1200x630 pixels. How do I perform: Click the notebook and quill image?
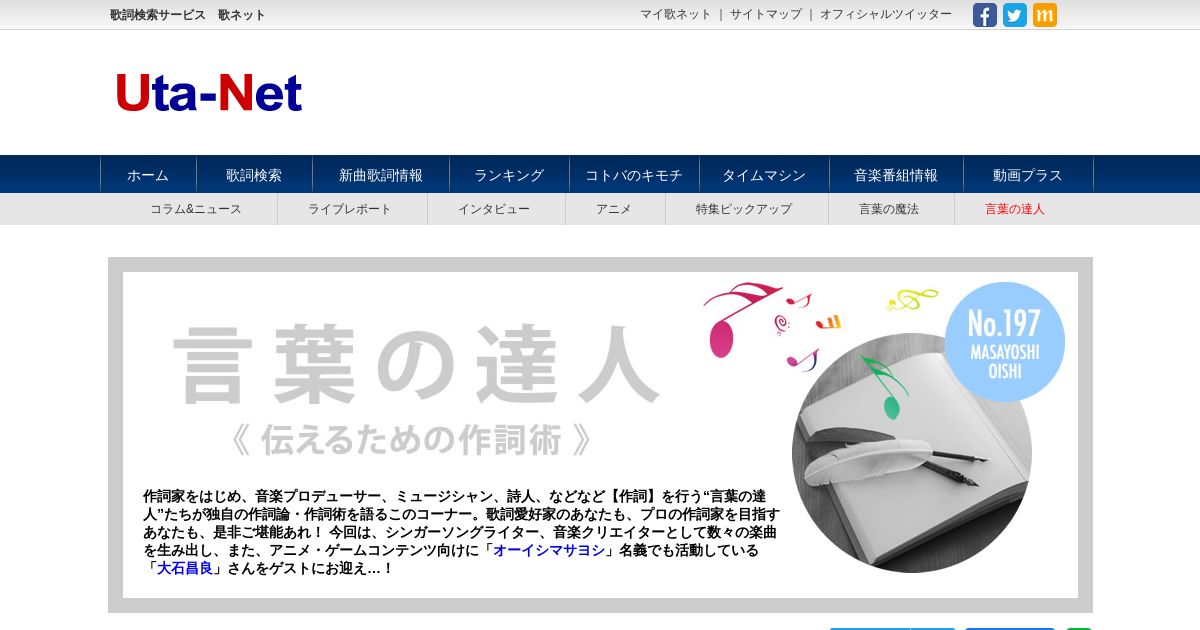click(911, 453)
